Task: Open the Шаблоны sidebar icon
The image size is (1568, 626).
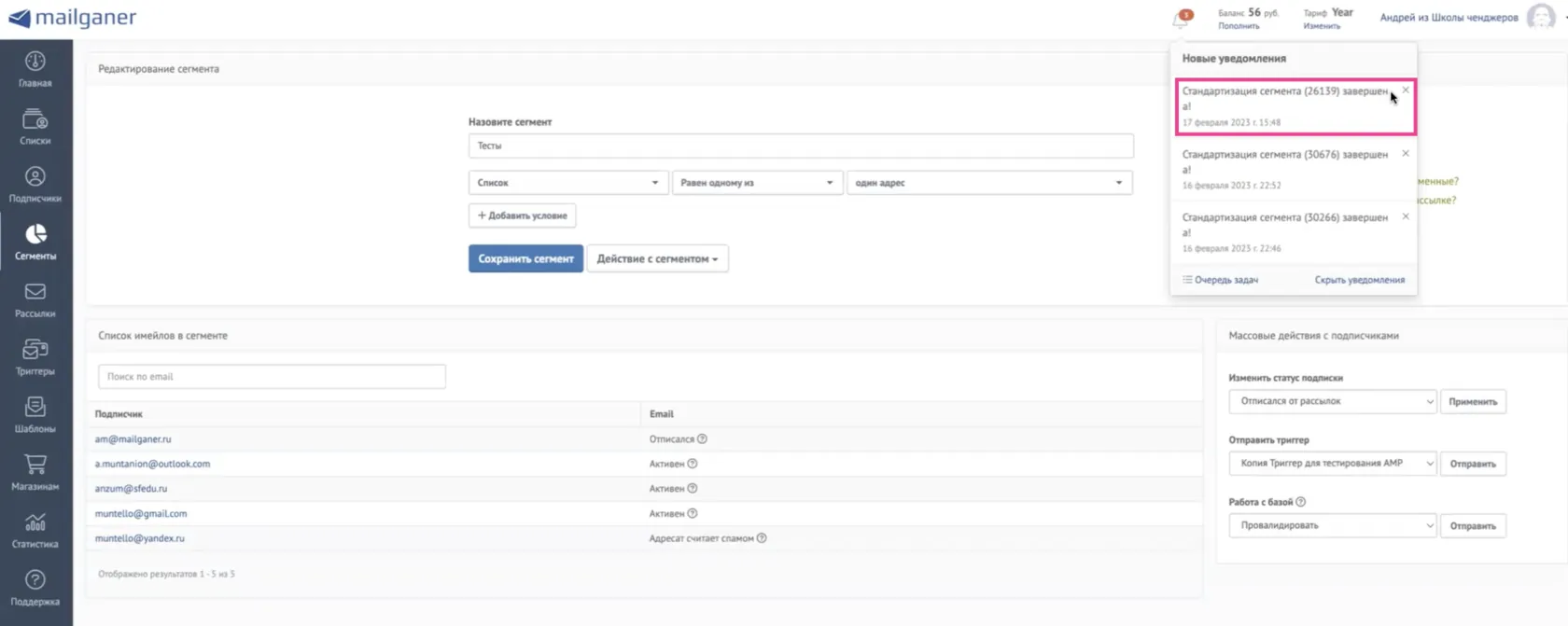Action: click(35, 407)
